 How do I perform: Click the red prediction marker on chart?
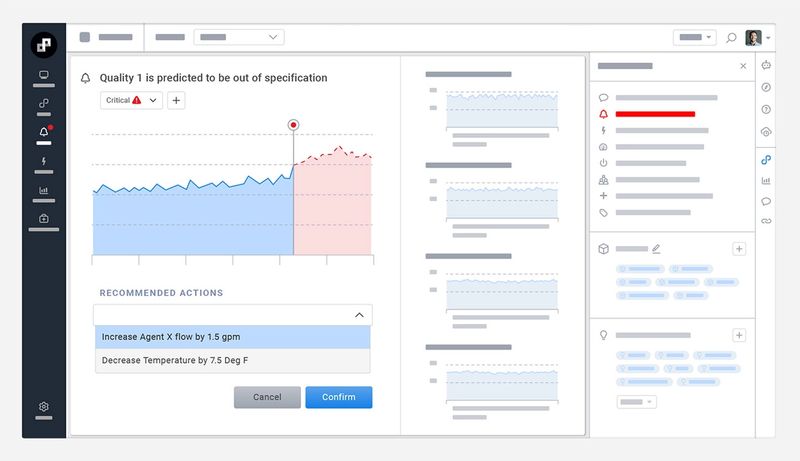point(293,125)
